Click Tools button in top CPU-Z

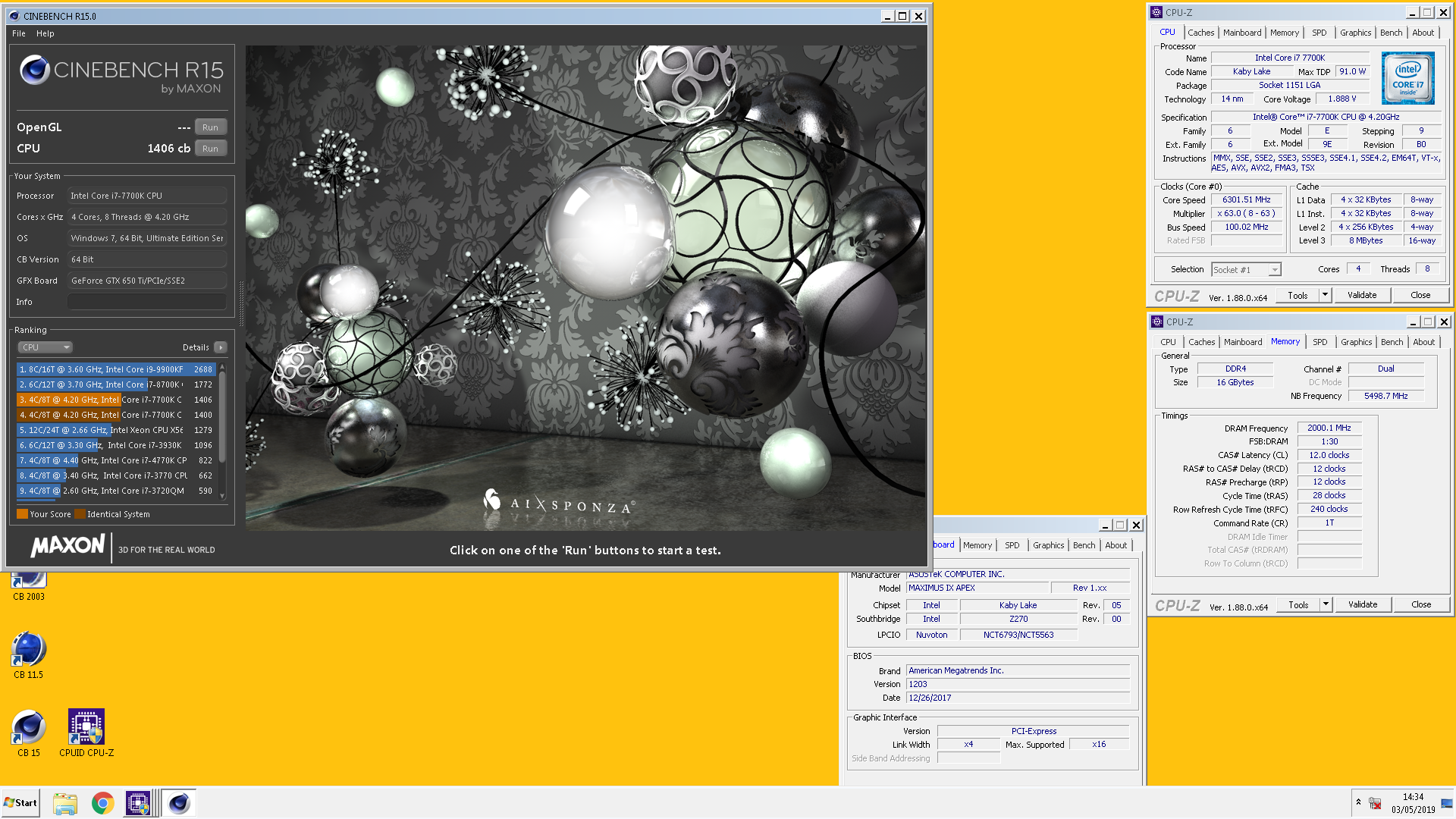pos(1298,296)
